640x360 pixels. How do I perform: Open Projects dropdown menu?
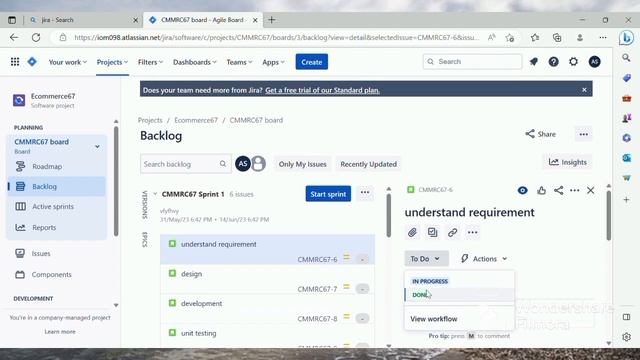point(112,62)
